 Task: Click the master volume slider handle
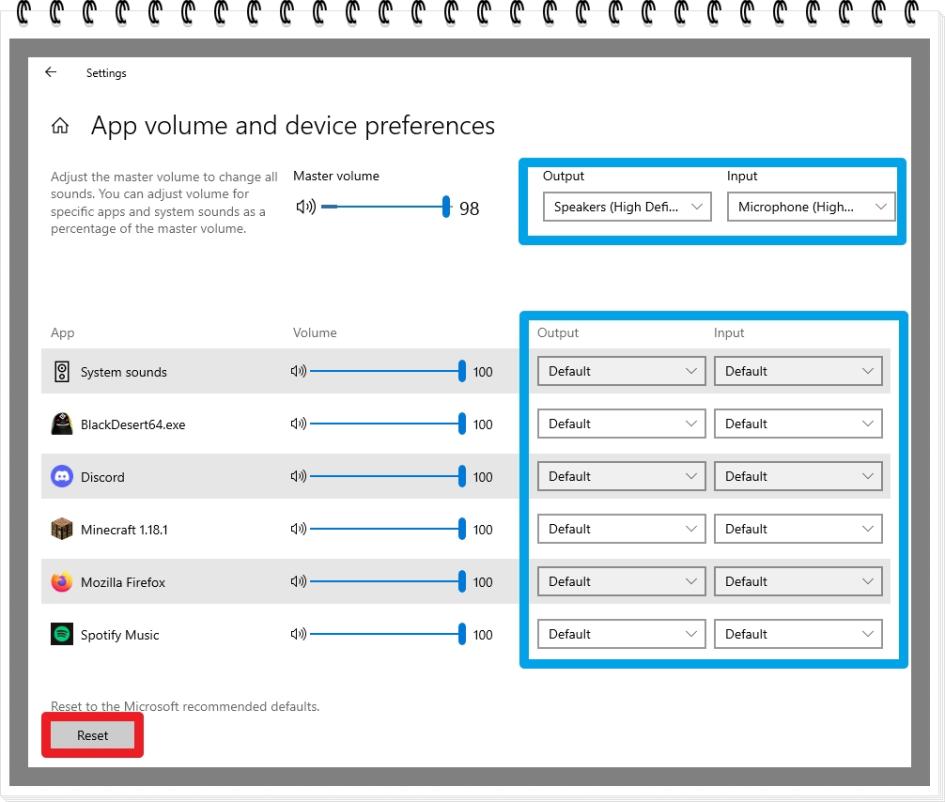pos(447,207)
